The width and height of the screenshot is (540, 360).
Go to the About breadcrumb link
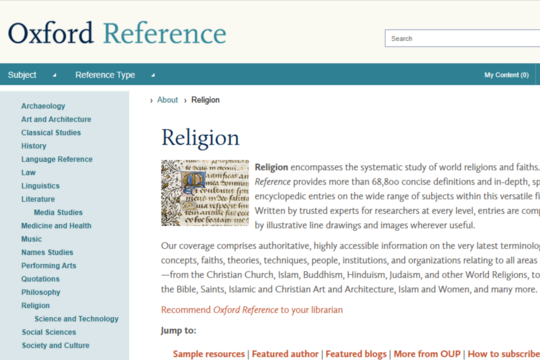[167, 100]
